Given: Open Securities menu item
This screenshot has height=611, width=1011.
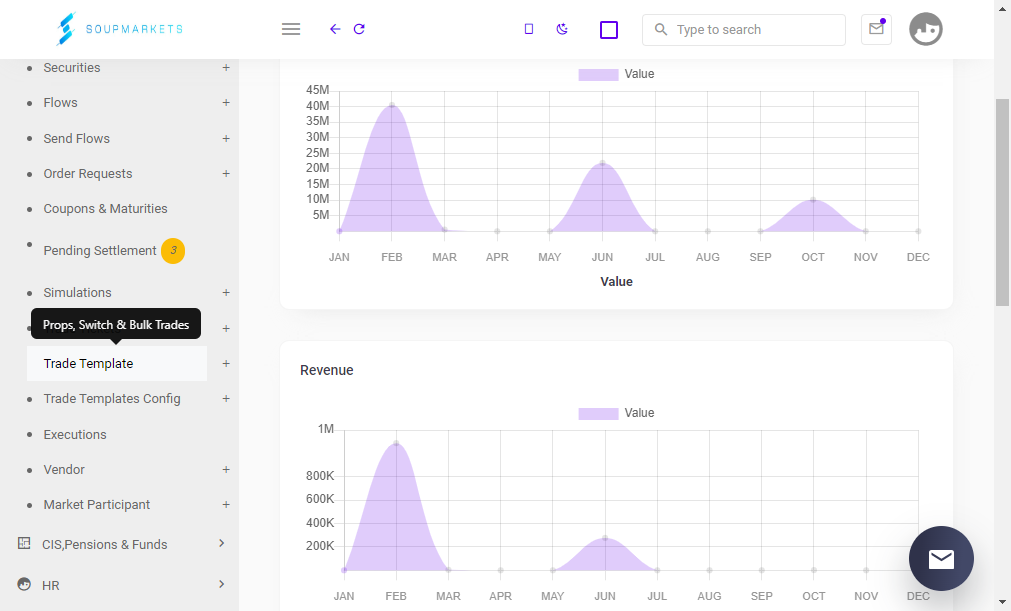Looking at the screenshot, I should (72, 68).
